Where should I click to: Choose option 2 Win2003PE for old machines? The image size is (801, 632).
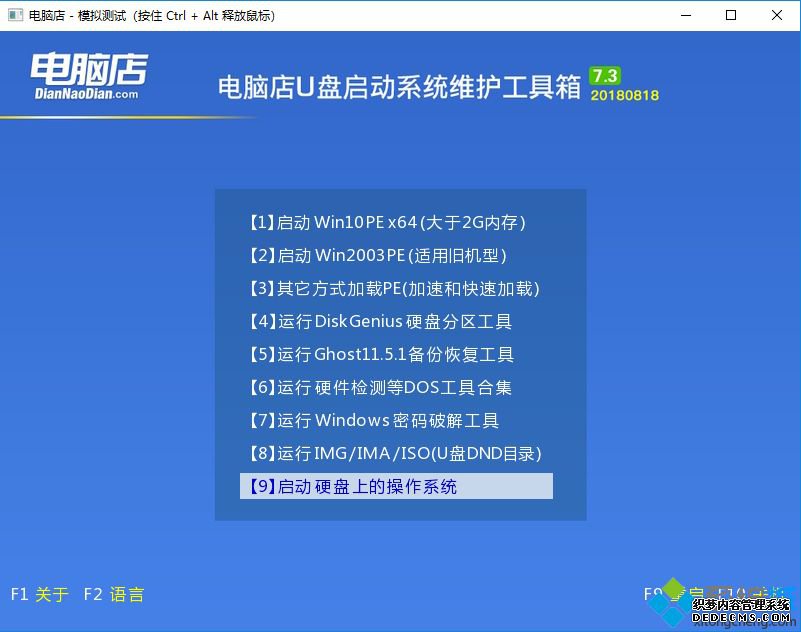(x=378, y=255)
